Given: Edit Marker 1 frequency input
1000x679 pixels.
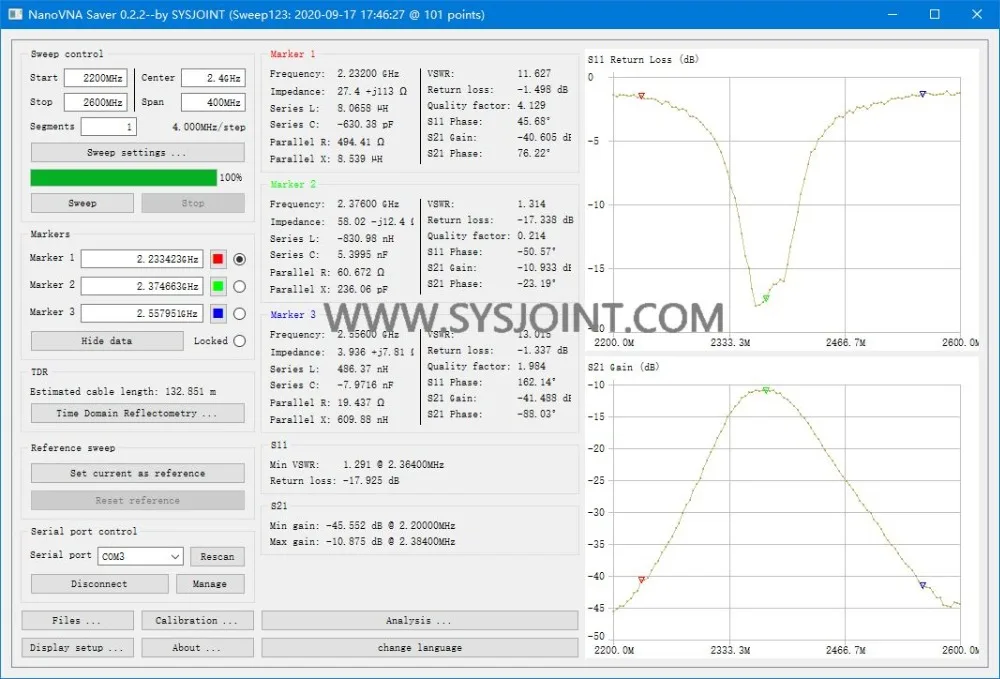Looking at the screenshot, I should pyautogui.click(x=142, y=259).
